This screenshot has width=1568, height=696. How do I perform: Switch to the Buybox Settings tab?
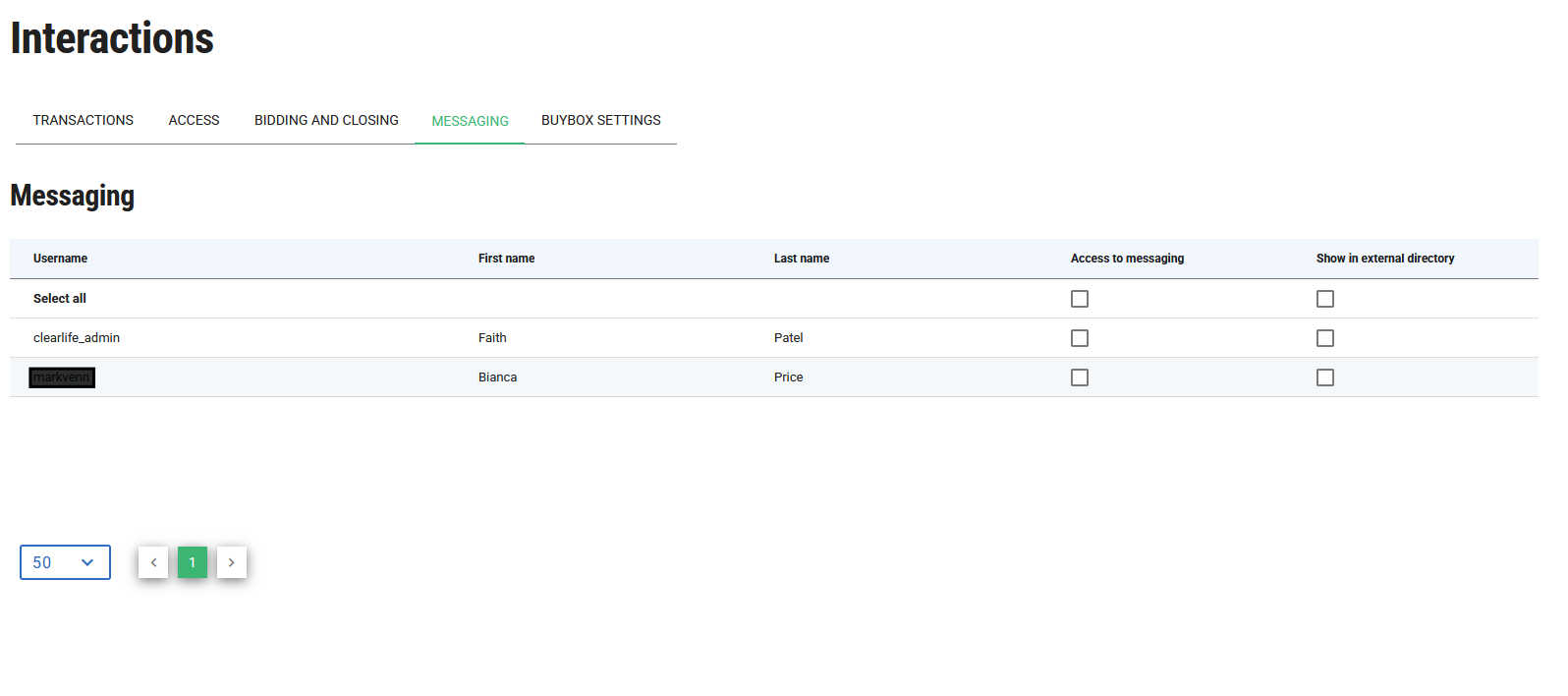click(600, 120)
